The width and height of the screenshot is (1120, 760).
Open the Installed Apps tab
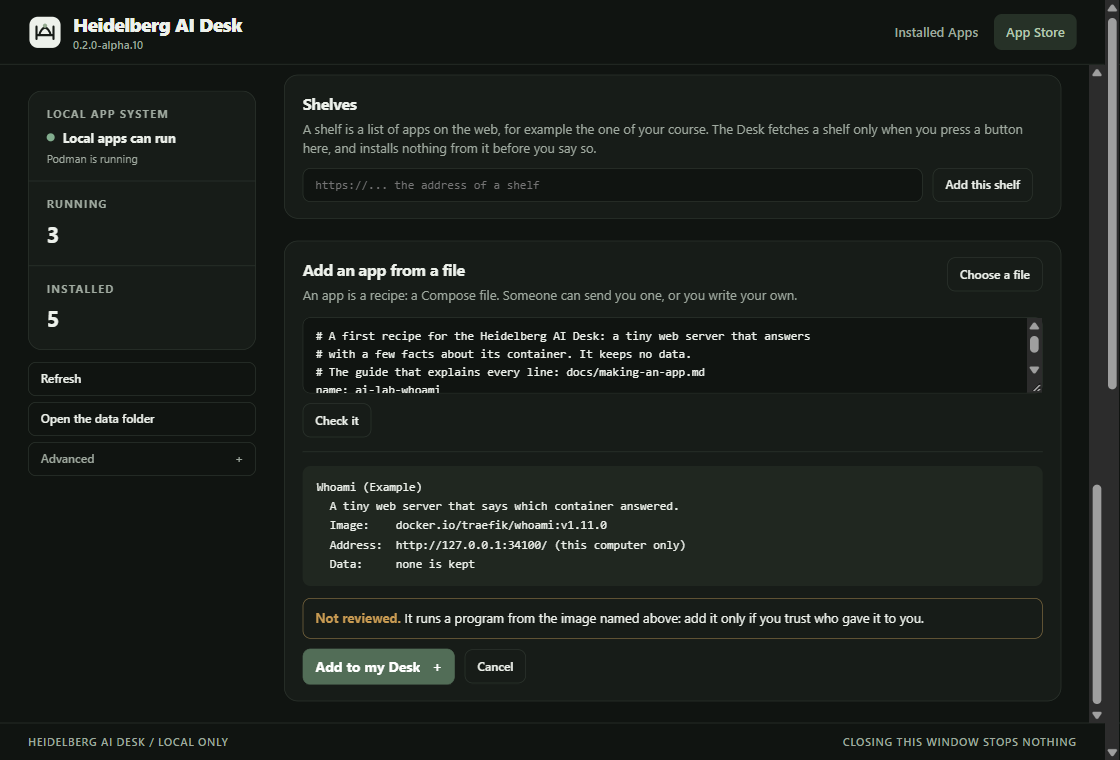[936, 32]
